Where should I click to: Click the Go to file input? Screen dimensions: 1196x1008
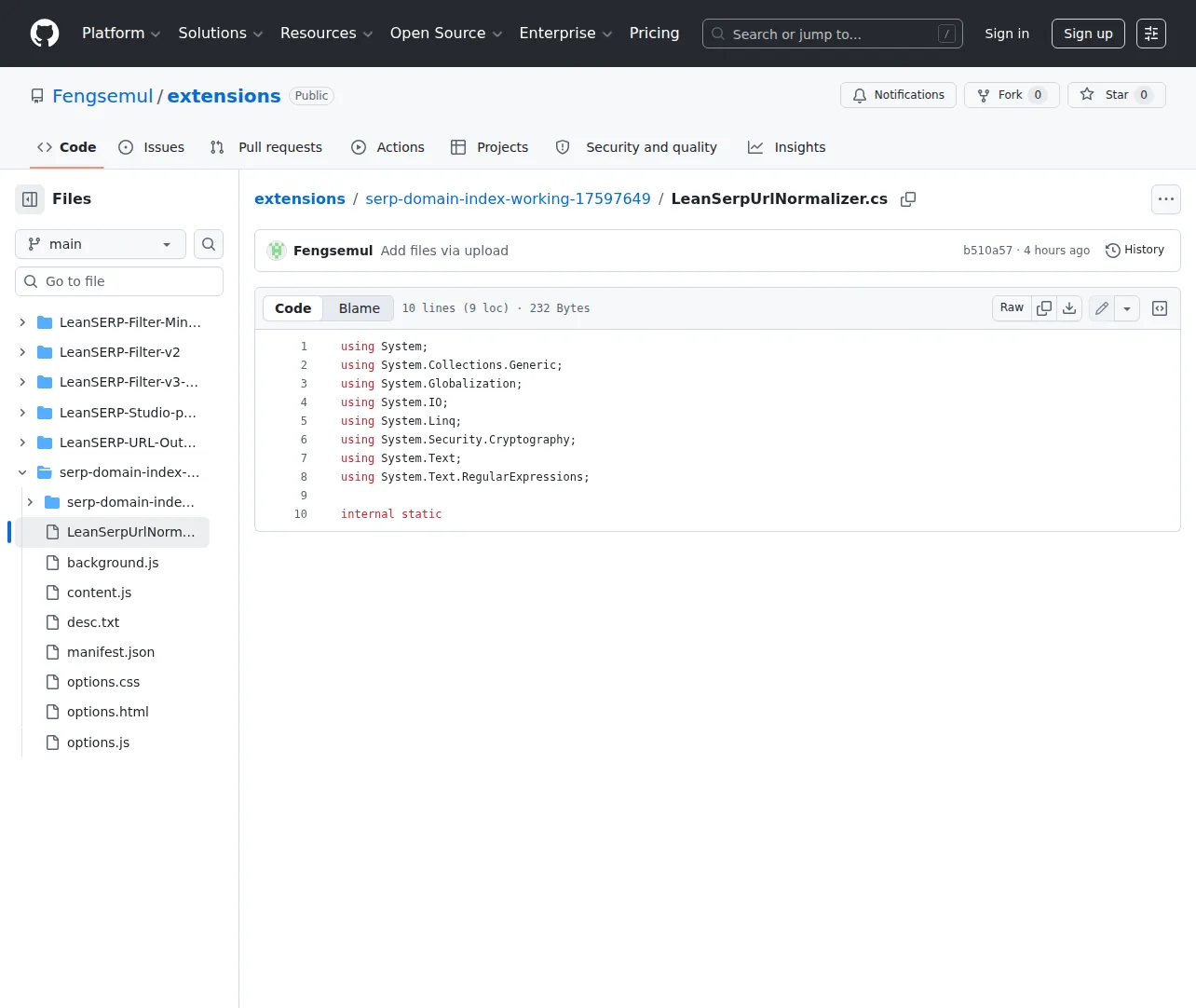[x=119, y=281]
